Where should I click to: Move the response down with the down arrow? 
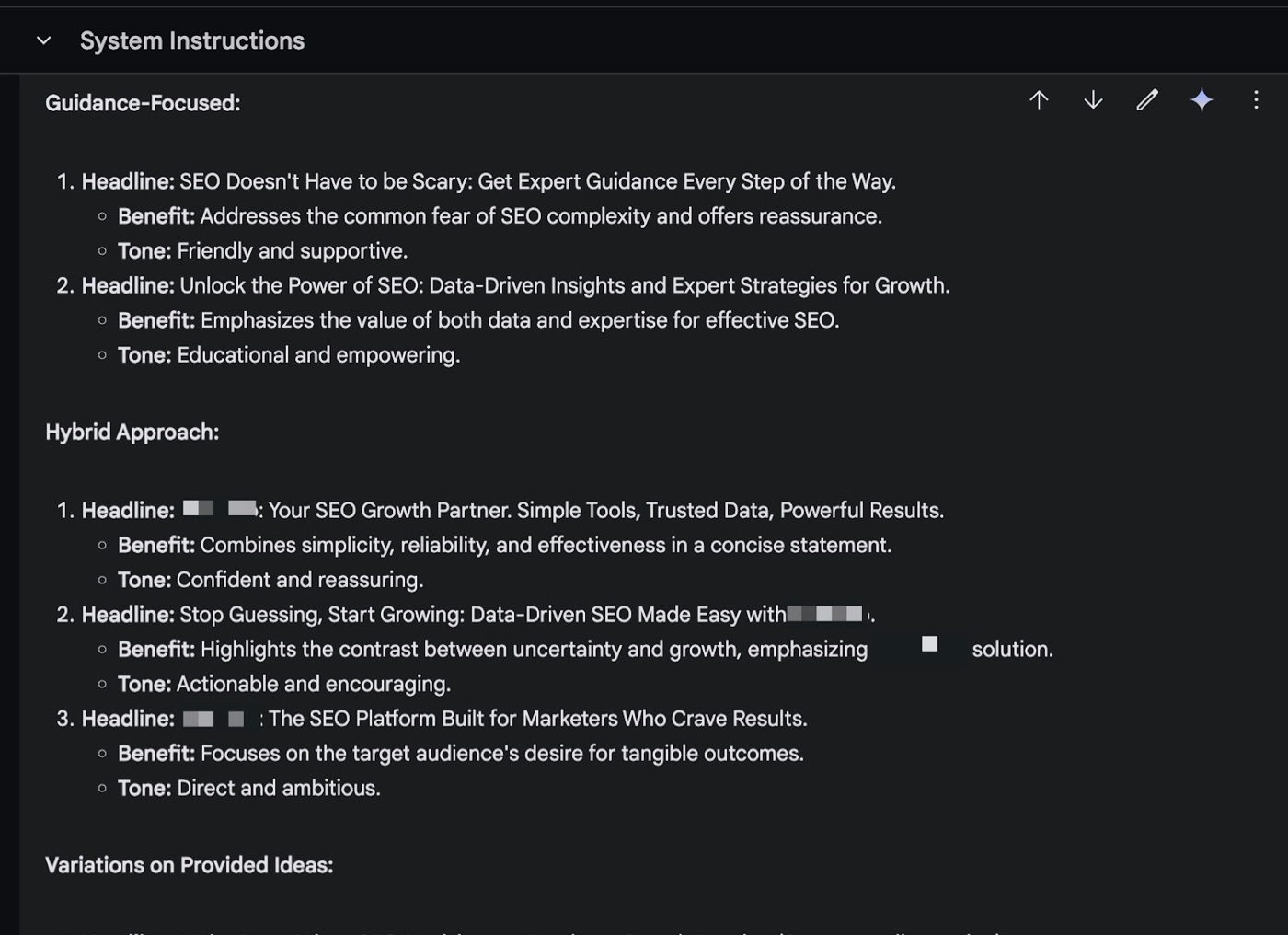1093,100
